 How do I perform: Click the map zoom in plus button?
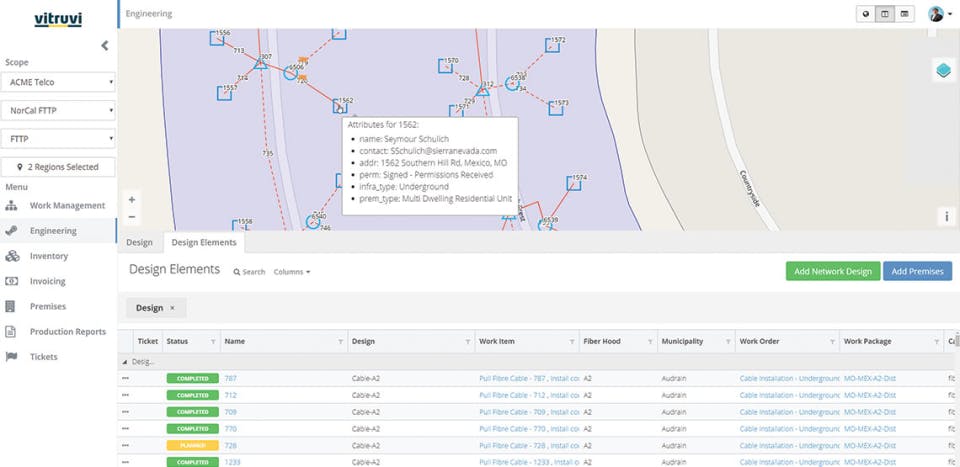[x=132, y=200]
